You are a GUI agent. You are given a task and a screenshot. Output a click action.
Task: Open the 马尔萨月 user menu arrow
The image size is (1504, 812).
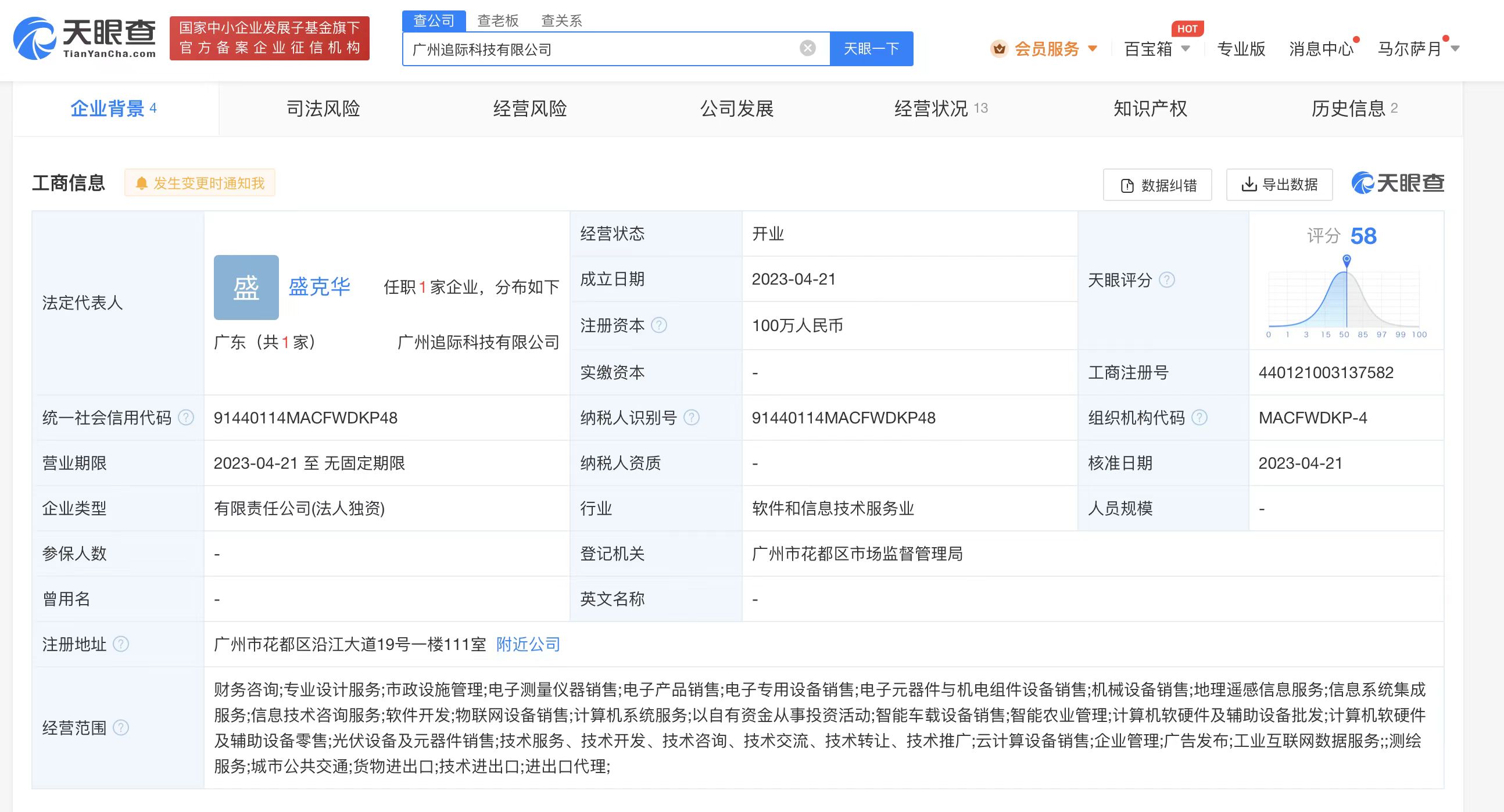[1455, 48]
